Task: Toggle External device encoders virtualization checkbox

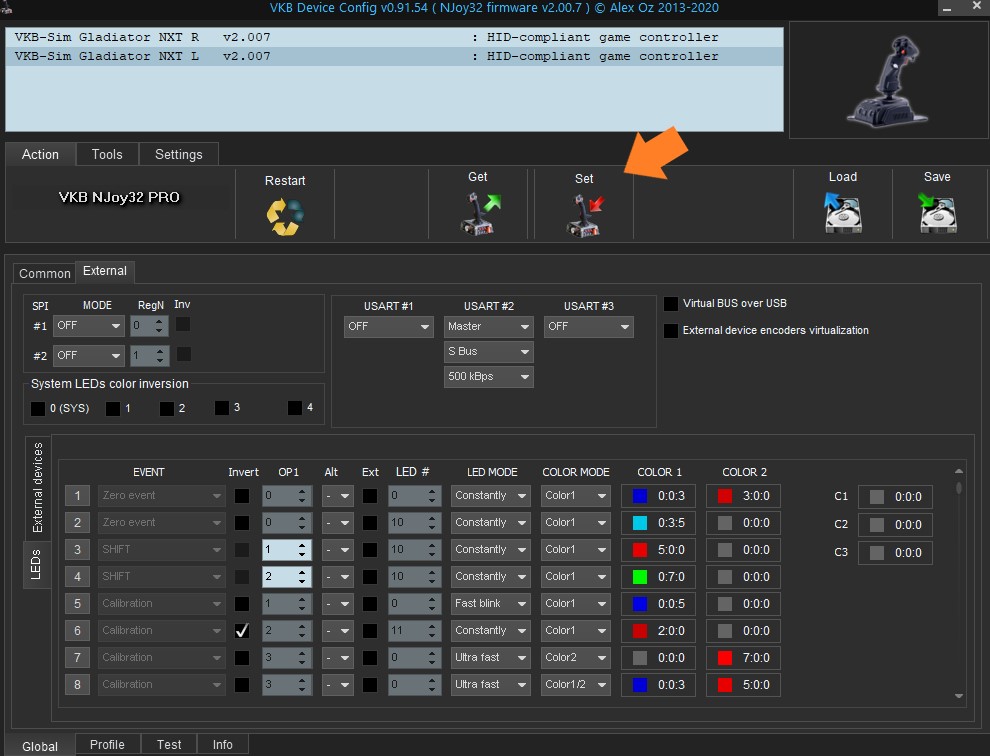Action: tap(671, 331)
